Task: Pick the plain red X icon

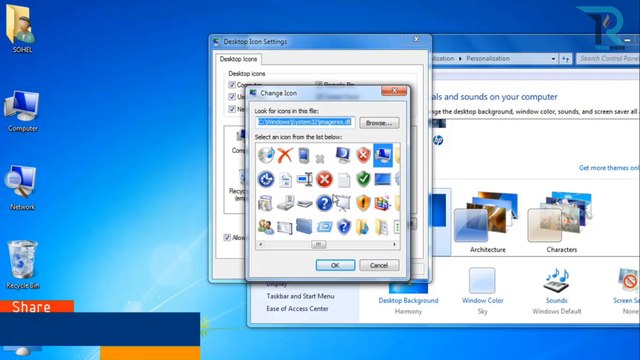Action: click(285, 155)
